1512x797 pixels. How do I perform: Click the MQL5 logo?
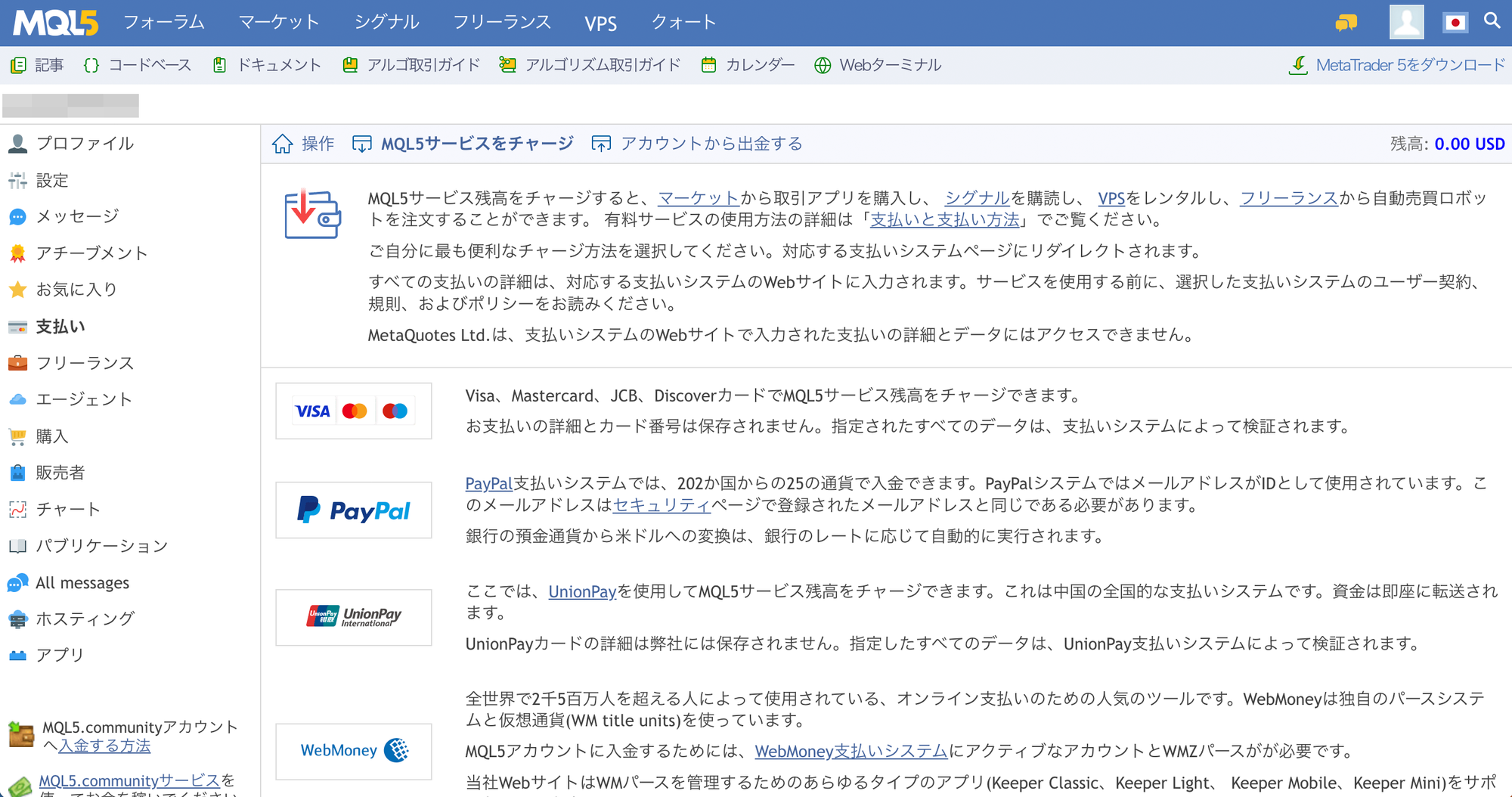(56, 23)
